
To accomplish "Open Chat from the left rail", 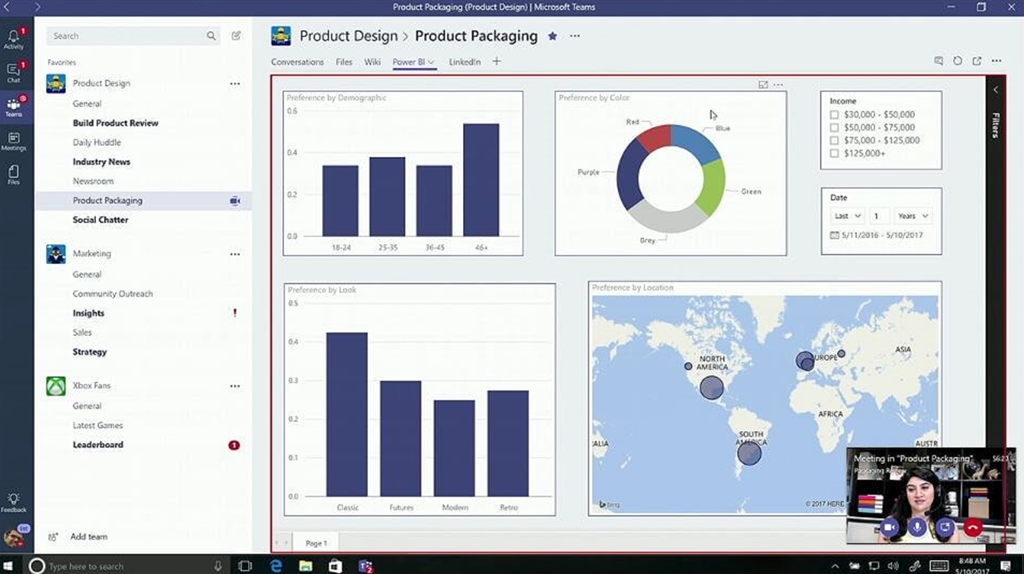I will tap(14, 73).
